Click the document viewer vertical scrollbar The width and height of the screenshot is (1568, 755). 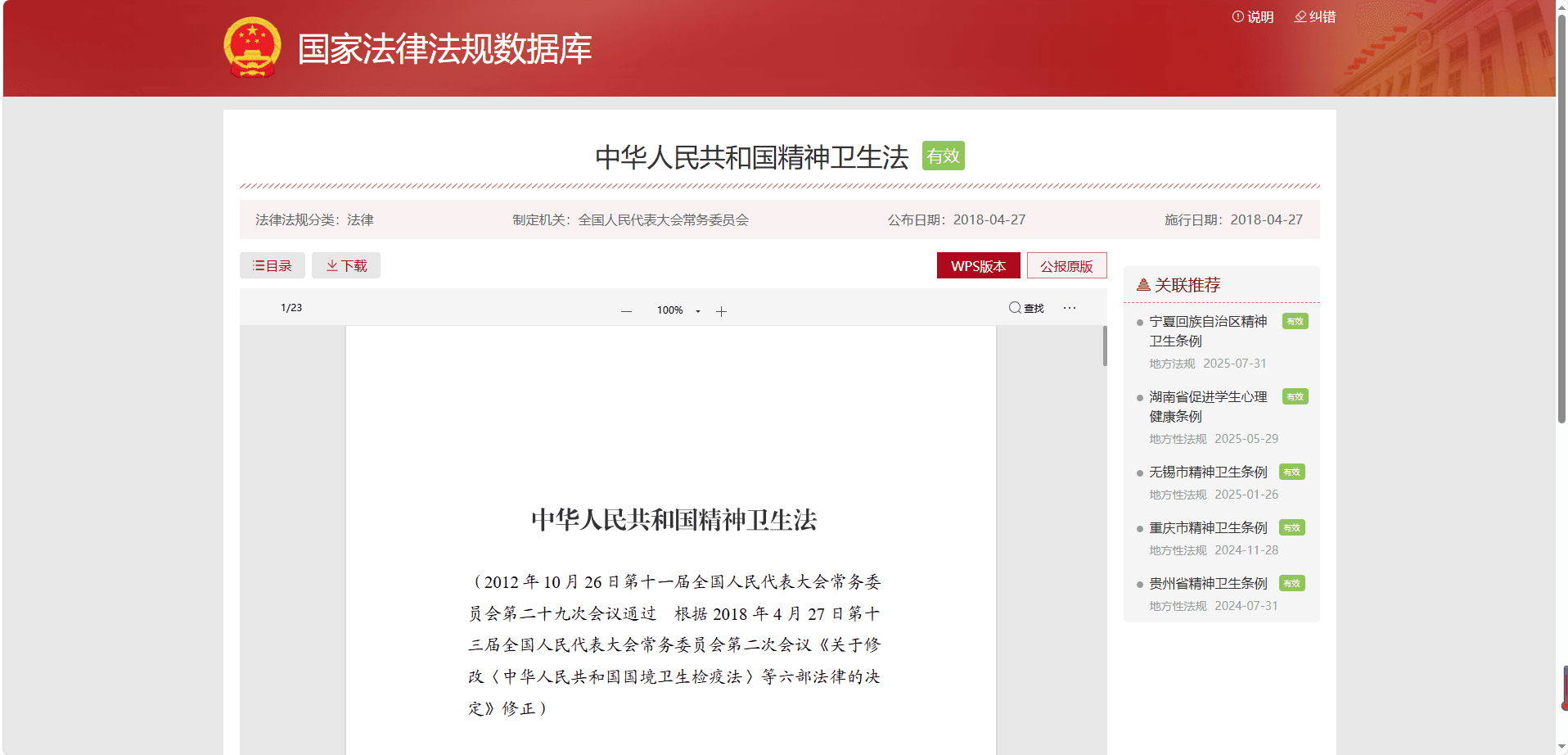1105,346
